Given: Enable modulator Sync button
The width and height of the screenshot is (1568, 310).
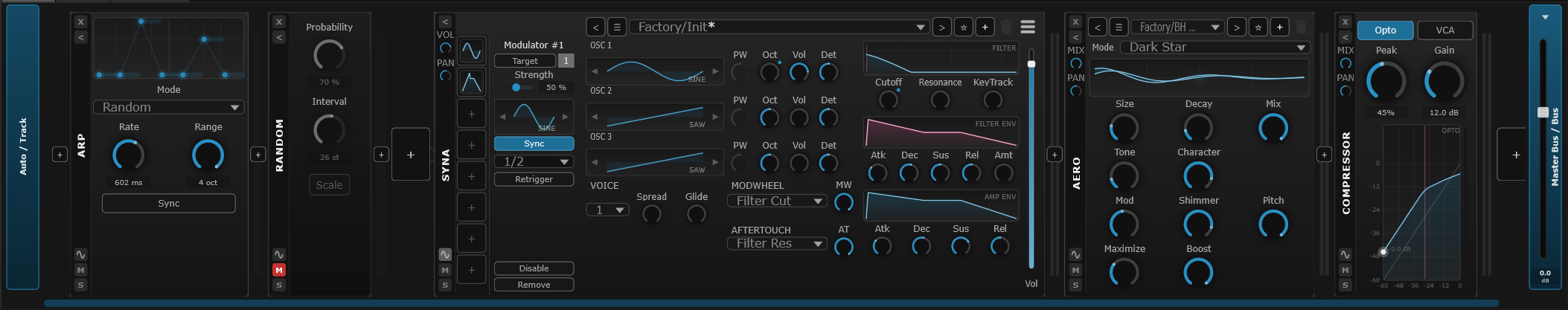Looking at the screenshot, I should [534, 143].
